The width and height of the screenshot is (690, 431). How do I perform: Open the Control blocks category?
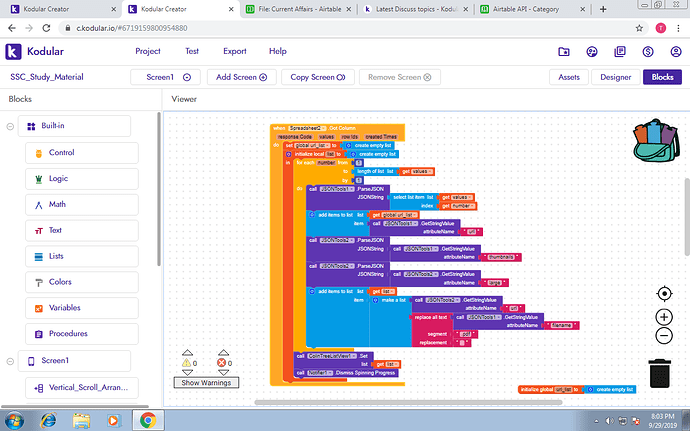tap(82, 153)
